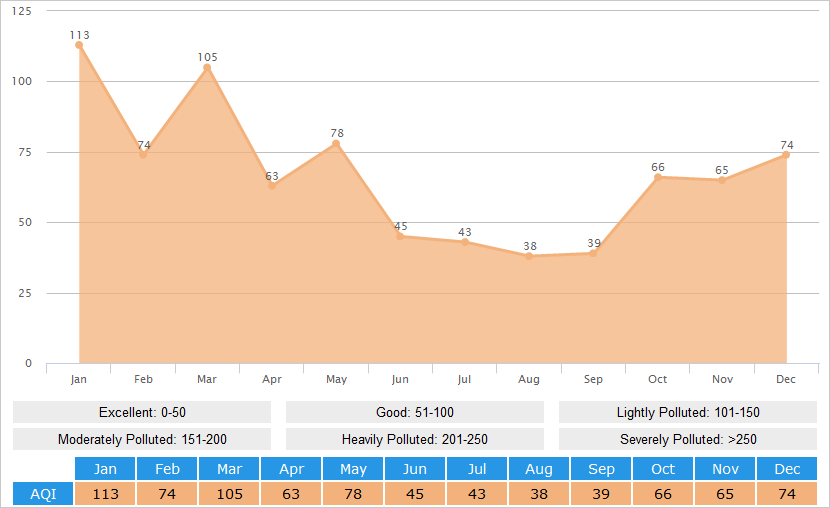Click the table cell with value 45
The image size is (830, 508).
(x=415, y=494)
